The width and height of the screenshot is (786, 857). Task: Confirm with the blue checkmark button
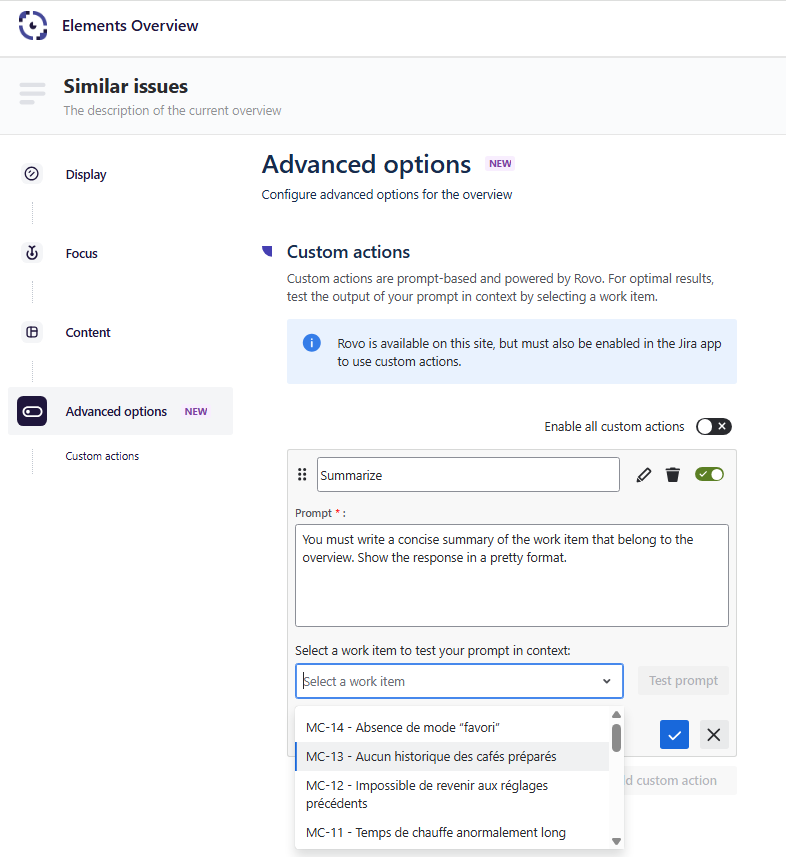674,735
